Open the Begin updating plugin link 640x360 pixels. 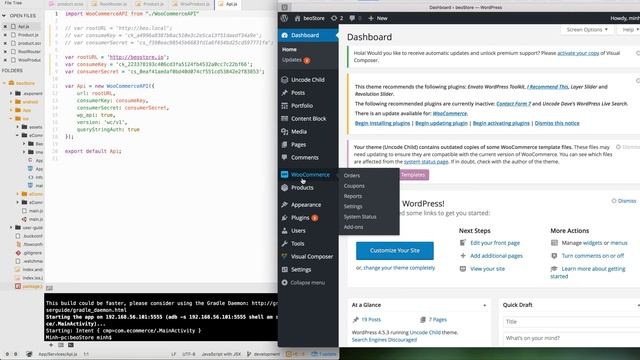coord(441,123)
